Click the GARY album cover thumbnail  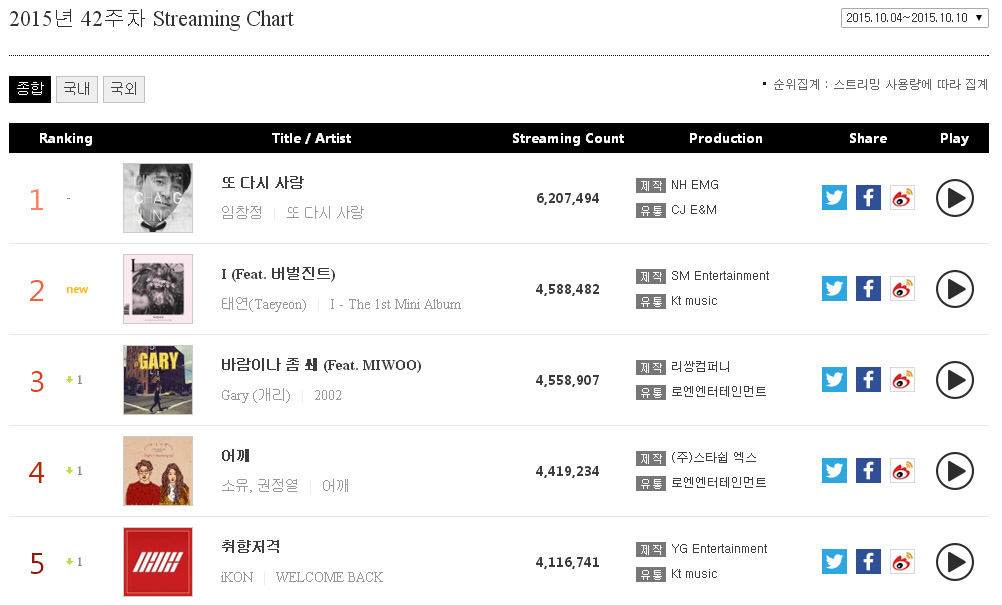tap(158, 380)
